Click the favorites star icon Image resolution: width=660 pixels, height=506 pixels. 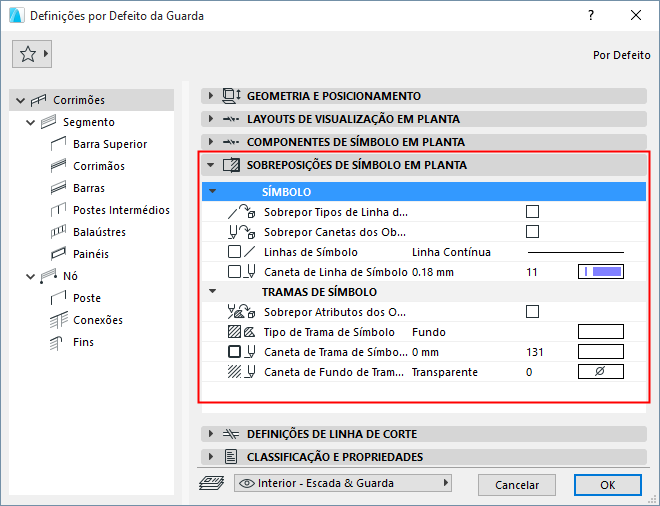coord(28,54)
